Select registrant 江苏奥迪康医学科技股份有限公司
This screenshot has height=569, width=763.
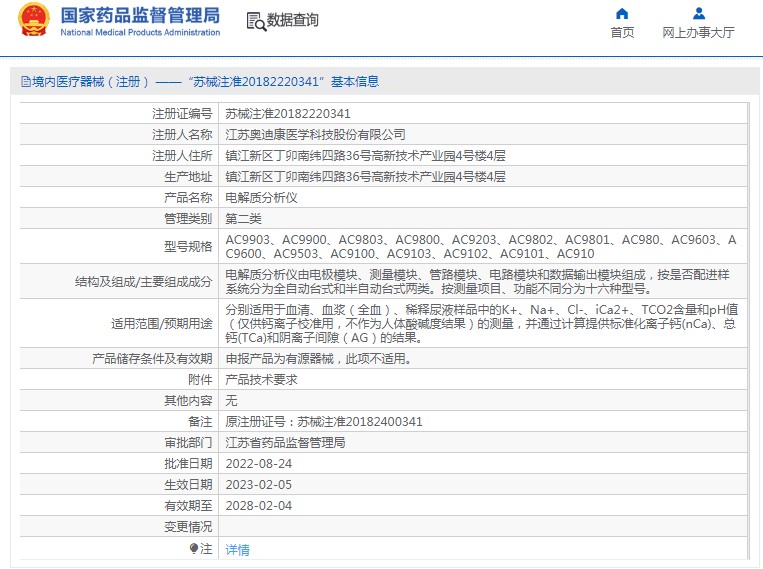tap(315, 134)
